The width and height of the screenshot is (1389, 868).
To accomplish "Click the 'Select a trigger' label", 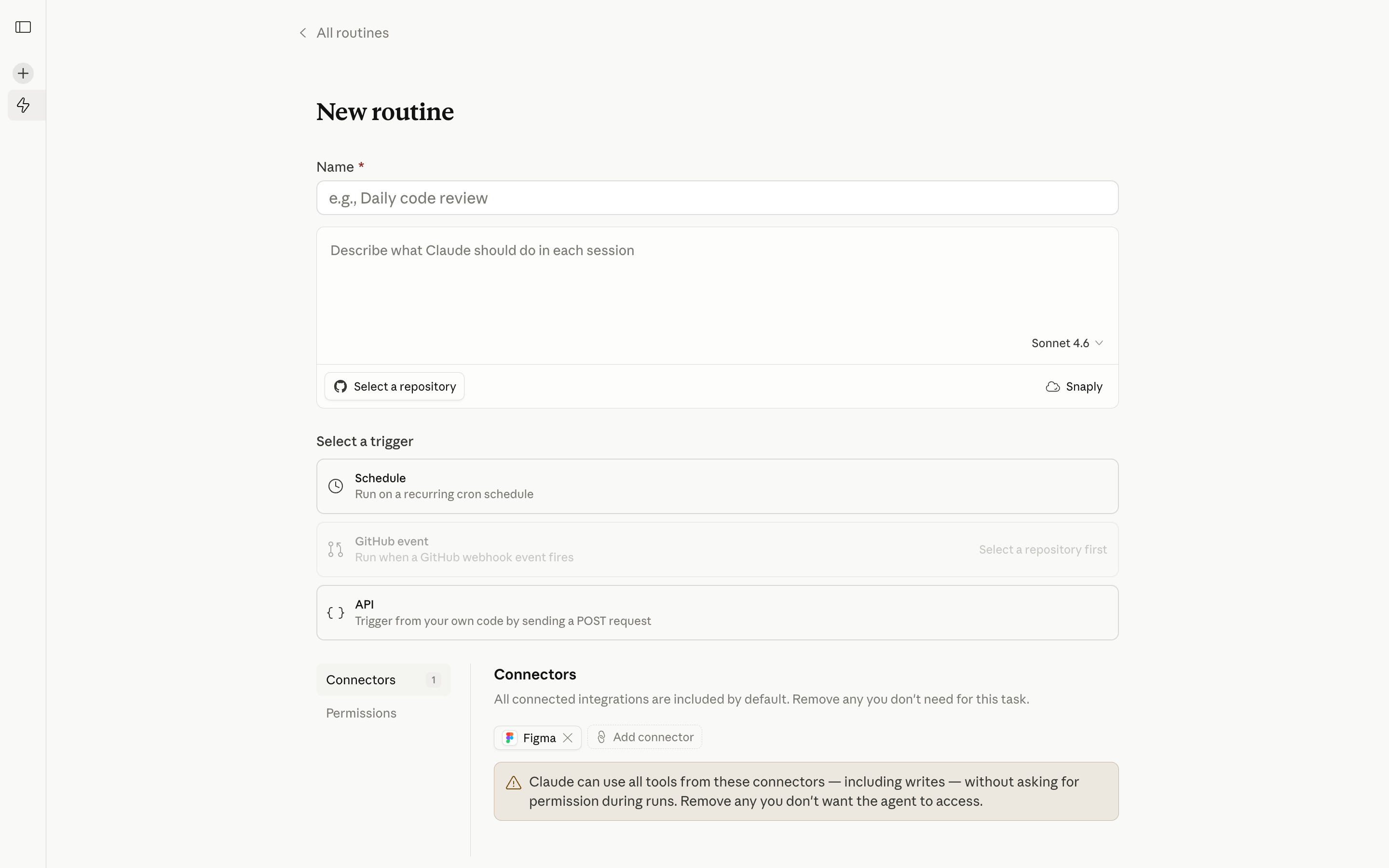I will point(365,441).
